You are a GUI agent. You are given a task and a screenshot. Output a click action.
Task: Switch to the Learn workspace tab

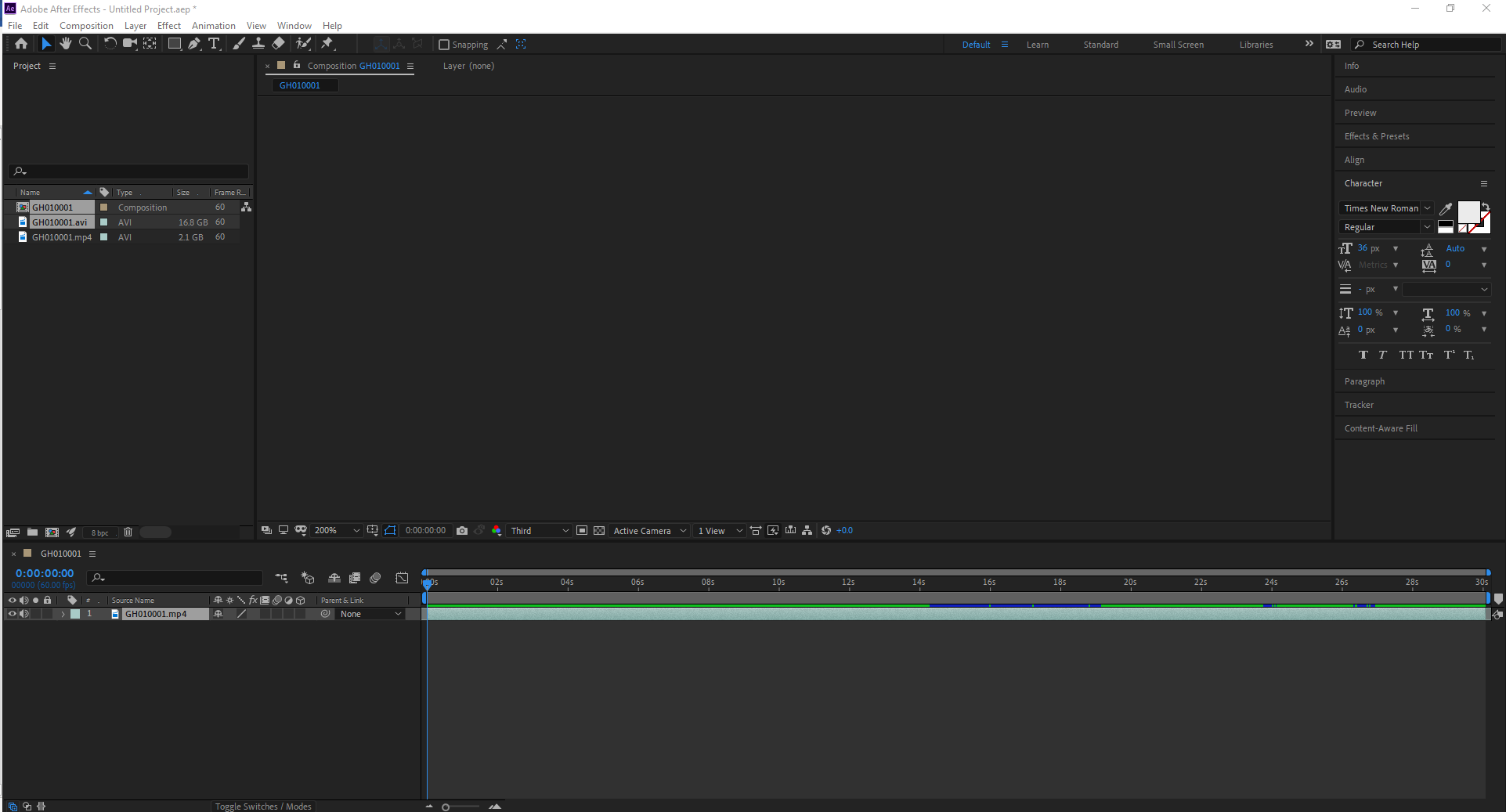[1037, 45]
